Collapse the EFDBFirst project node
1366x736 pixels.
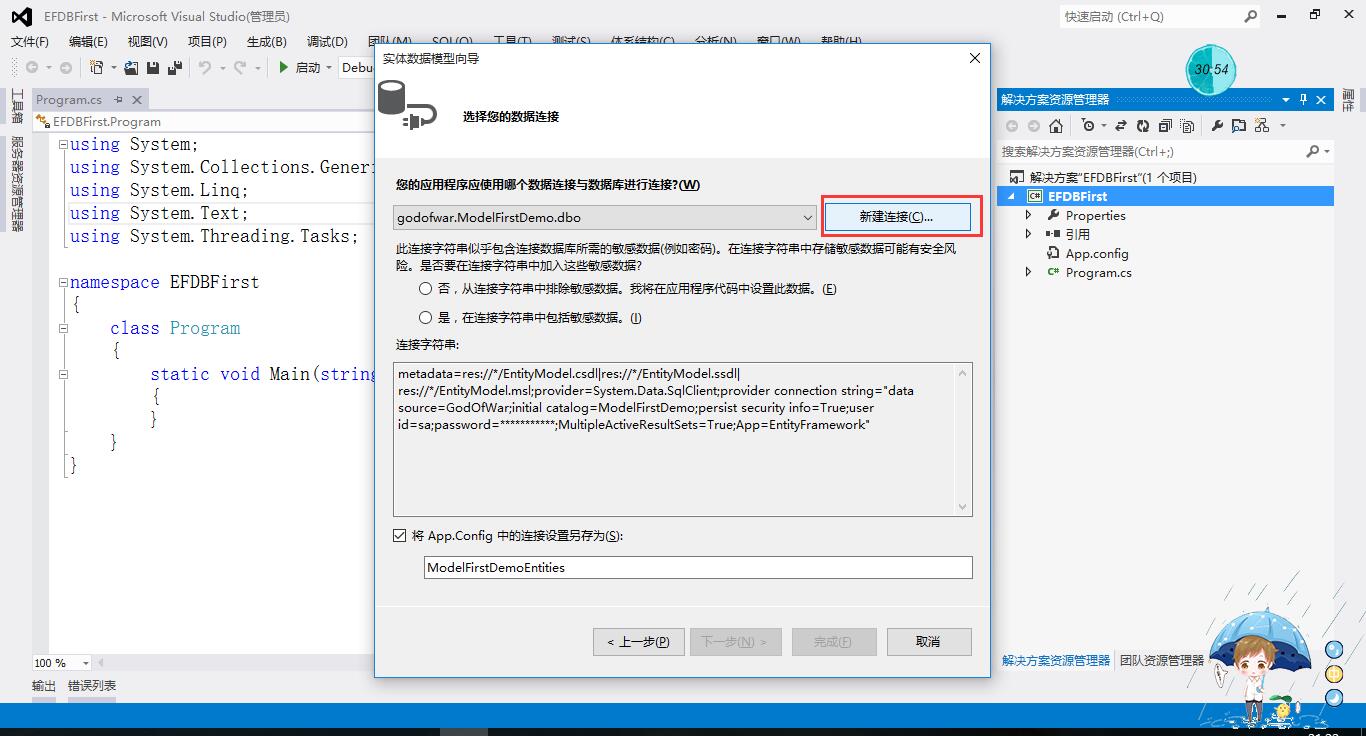1013,196
